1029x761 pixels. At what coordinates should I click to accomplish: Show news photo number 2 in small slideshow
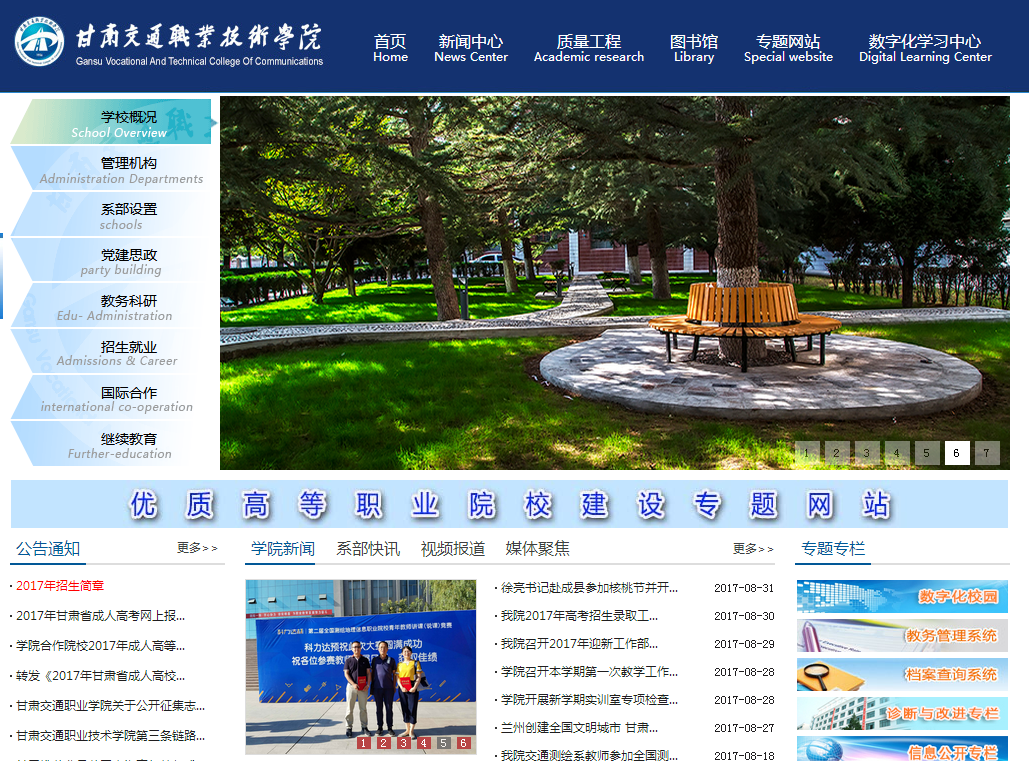pos(383,743)
